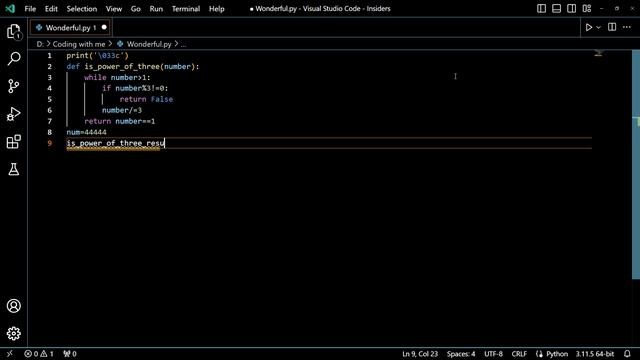Image resolution: width=640 pixels, height=360 pixels.
Task: Change line endings via CRLF item
Action: pyautogui.click(x=519, y=353)
